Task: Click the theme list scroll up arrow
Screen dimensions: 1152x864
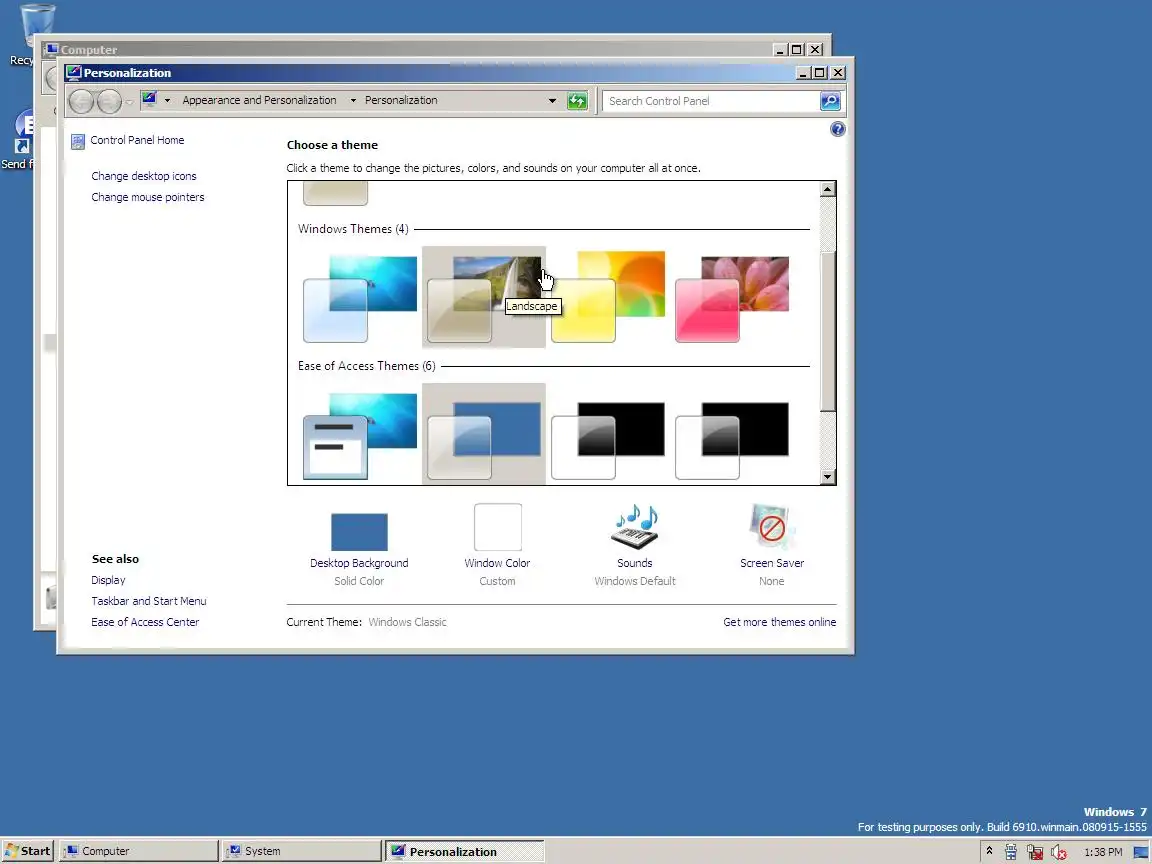Action: click(x=827, y=190)
